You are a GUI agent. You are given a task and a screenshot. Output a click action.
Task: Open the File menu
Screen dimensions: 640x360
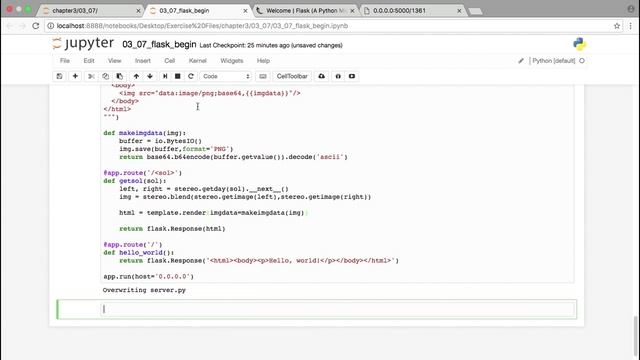[x=65, y=61]
